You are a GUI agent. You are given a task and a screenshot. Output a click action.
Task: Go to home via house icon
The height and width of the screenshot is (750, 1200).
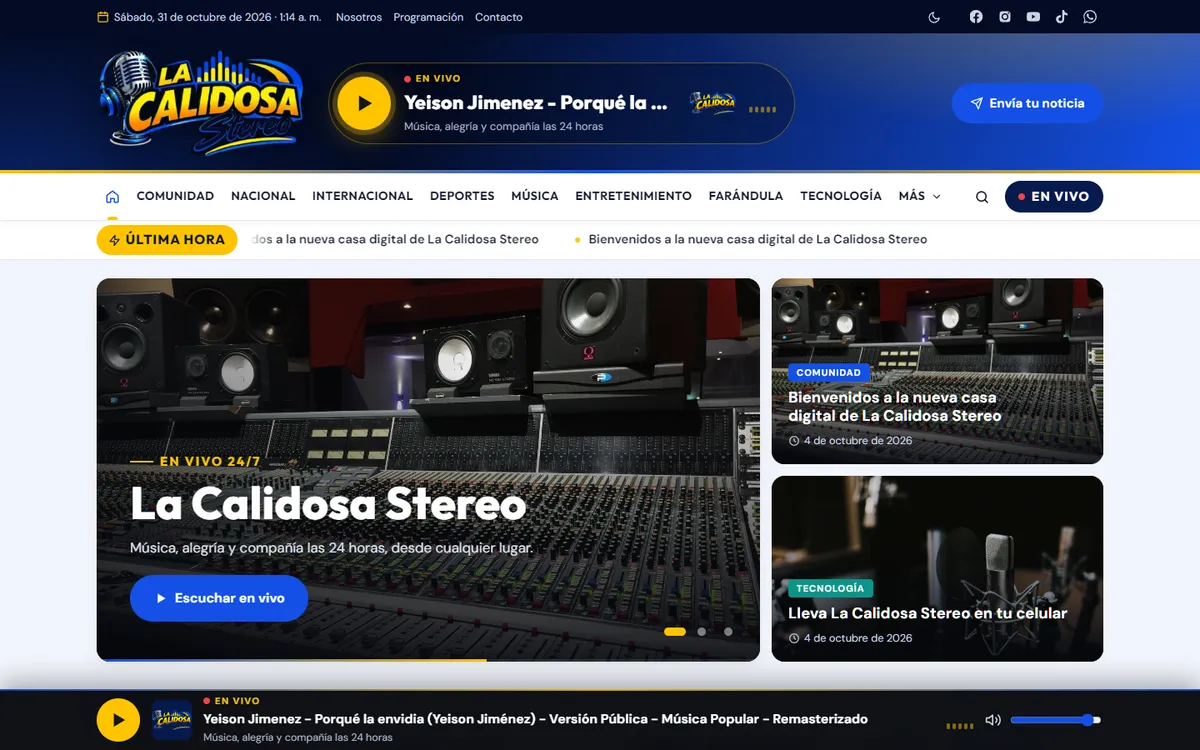click(x=113, y=196)
